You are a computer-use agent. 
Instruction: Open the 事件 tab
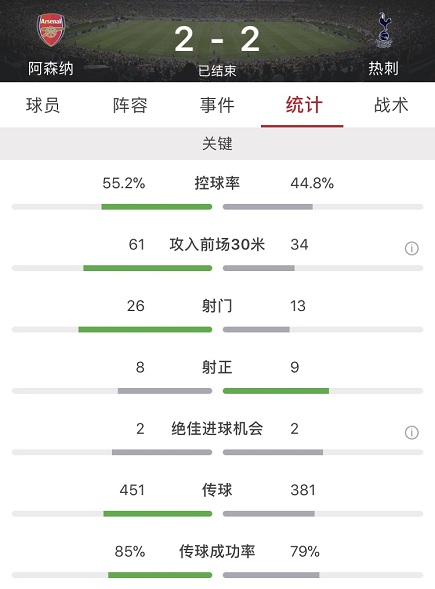[217, 105]
